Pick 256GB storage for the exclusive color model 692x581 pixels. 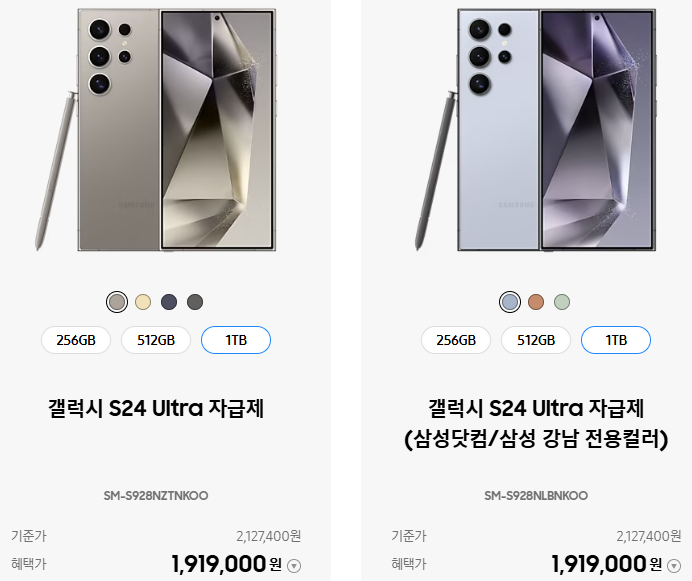point(456,340)
